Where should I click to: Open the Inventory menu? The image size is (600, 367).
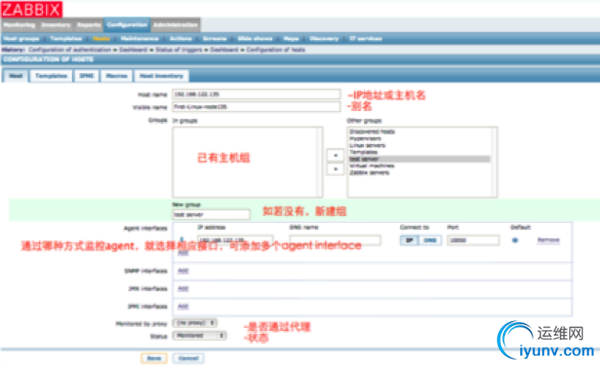pyautogui.click(x=56, y=25)
